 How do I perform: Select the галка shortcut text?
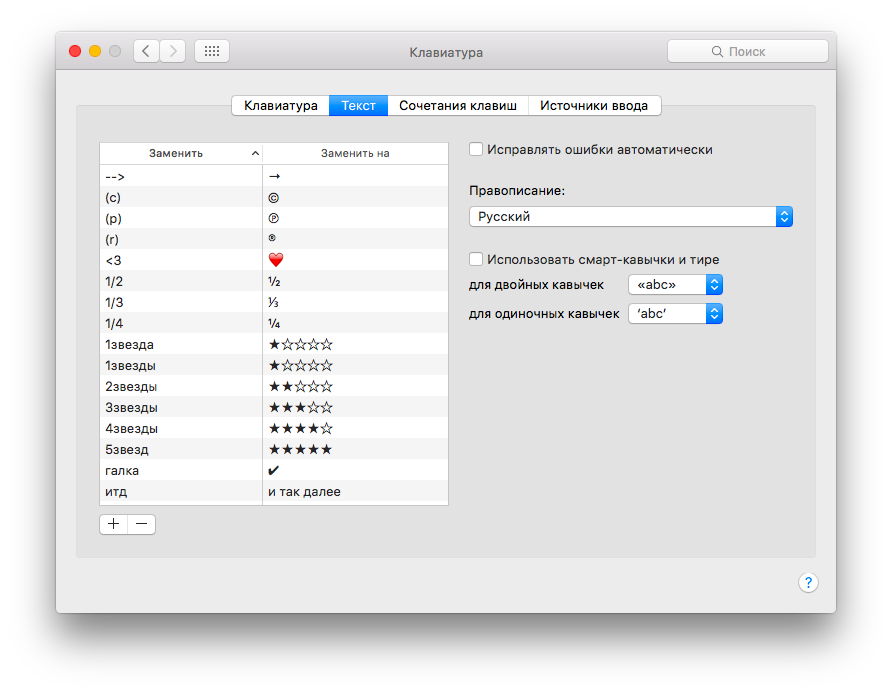tap(122, 471)
